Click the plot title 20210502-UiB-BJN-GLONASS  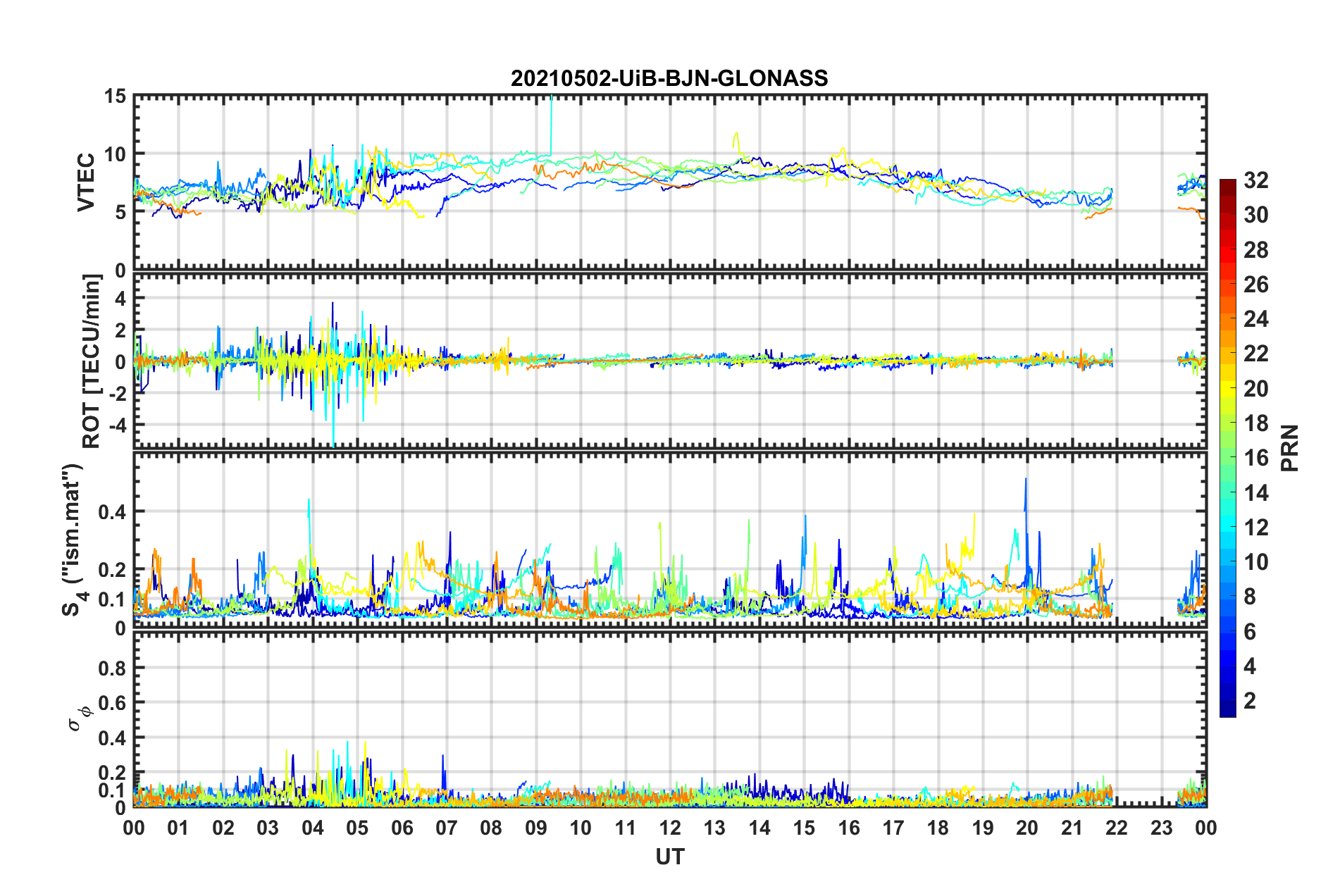click(x=669, y=78)
